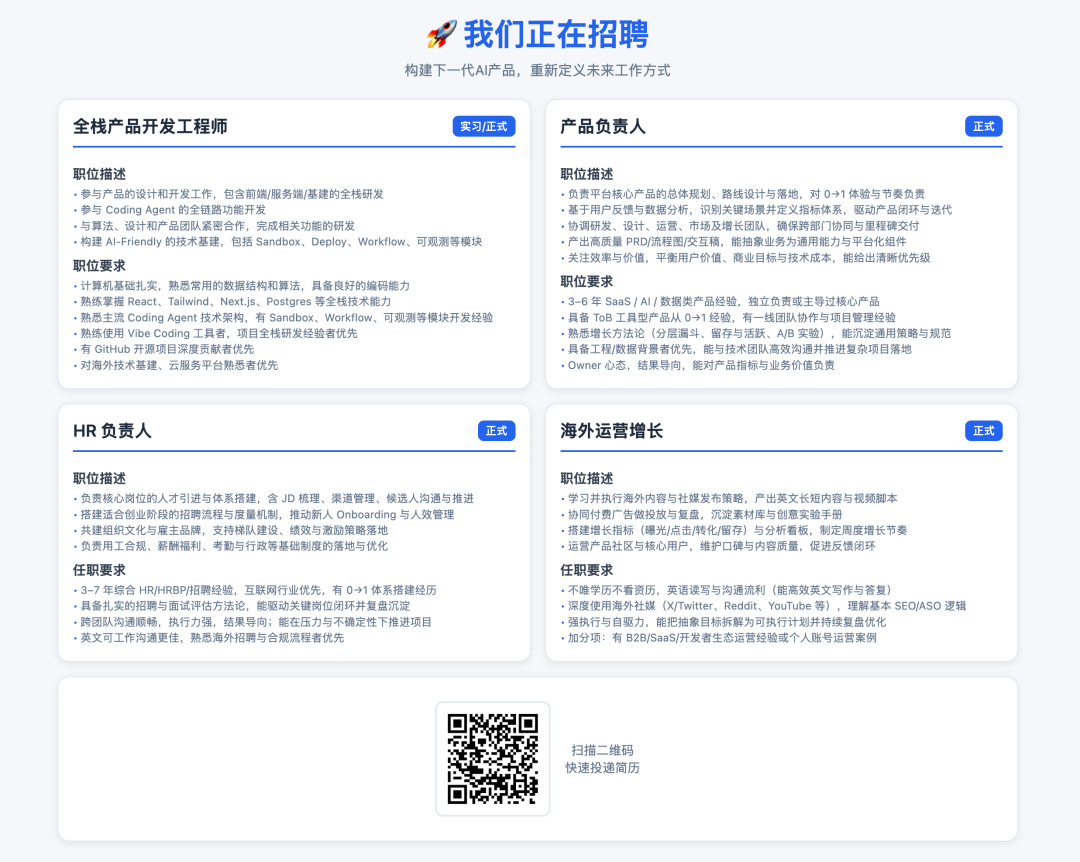Click line 3–7 年综合 HR/HRBP/招聘经验
The image size is (1080, 862).
click(258, 590)
